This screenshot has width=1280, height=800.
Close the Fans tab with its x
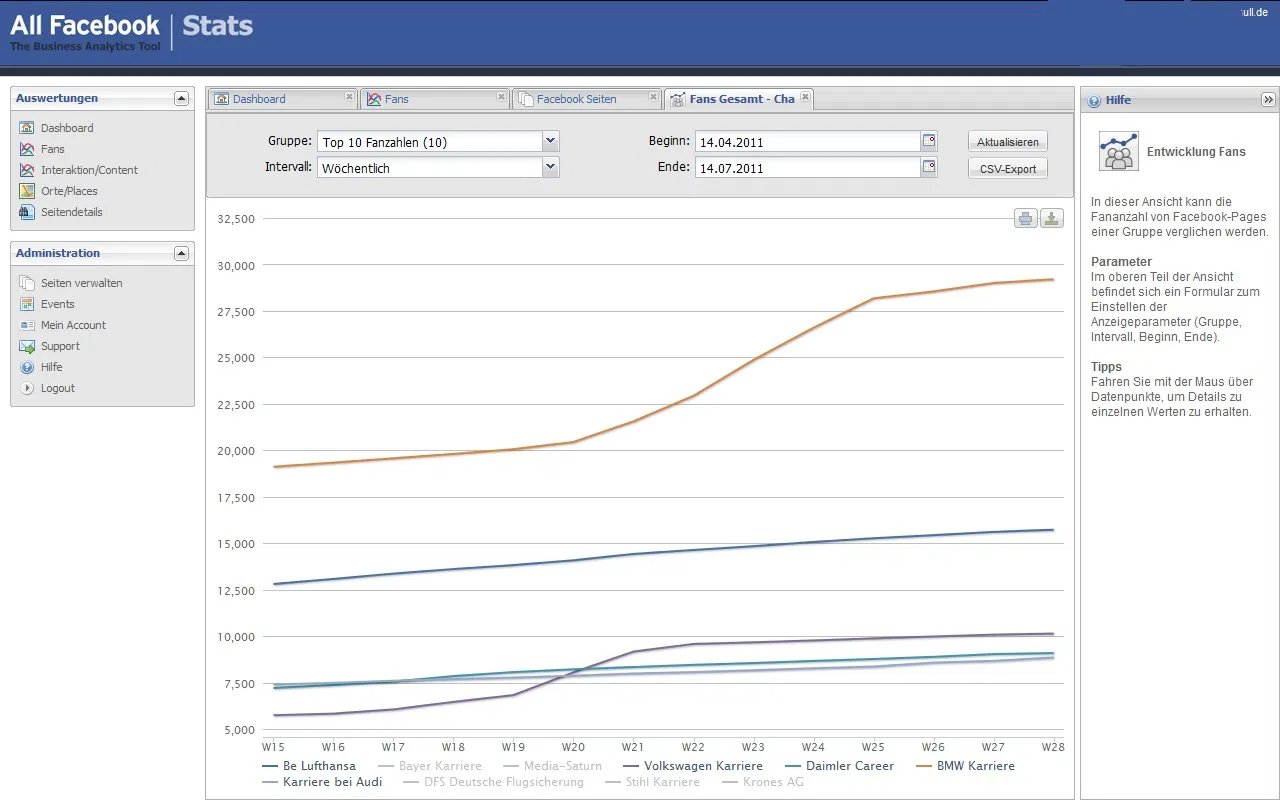(x=501, y=97)
